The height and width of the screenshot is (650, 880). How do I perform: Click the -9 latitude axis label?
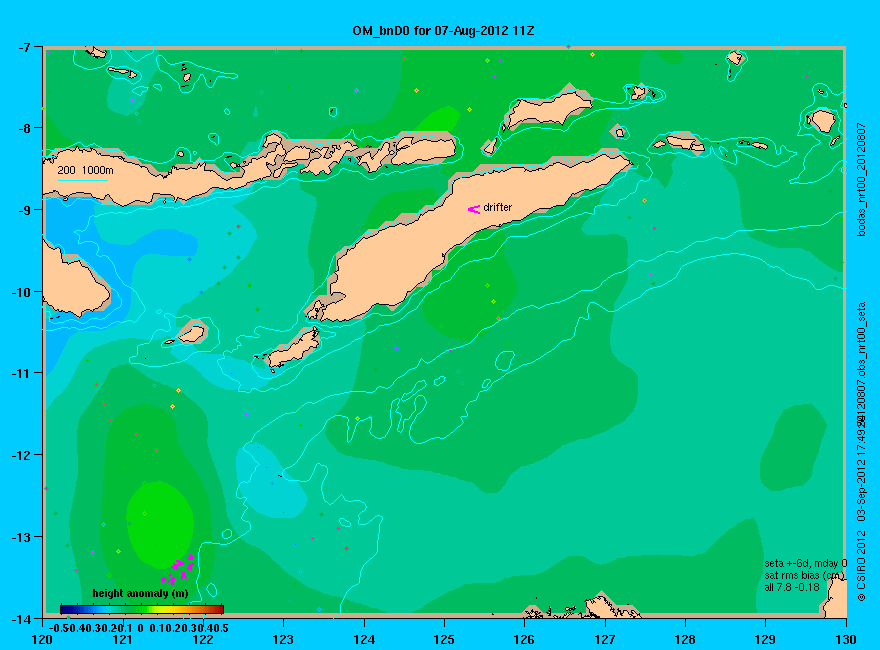[23, 210]
